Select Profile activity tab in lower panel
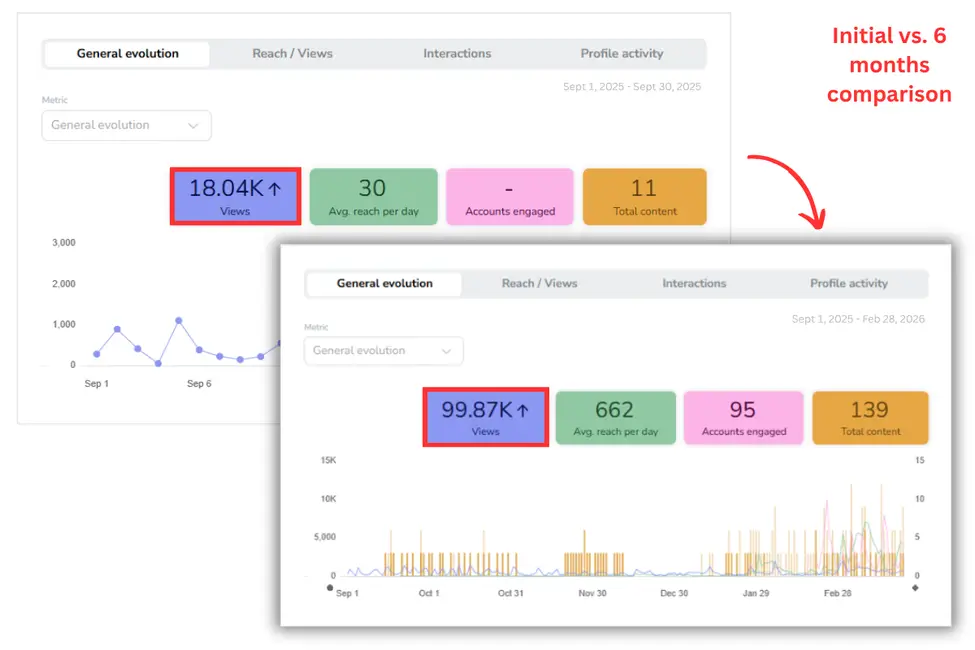 point(849,284)
